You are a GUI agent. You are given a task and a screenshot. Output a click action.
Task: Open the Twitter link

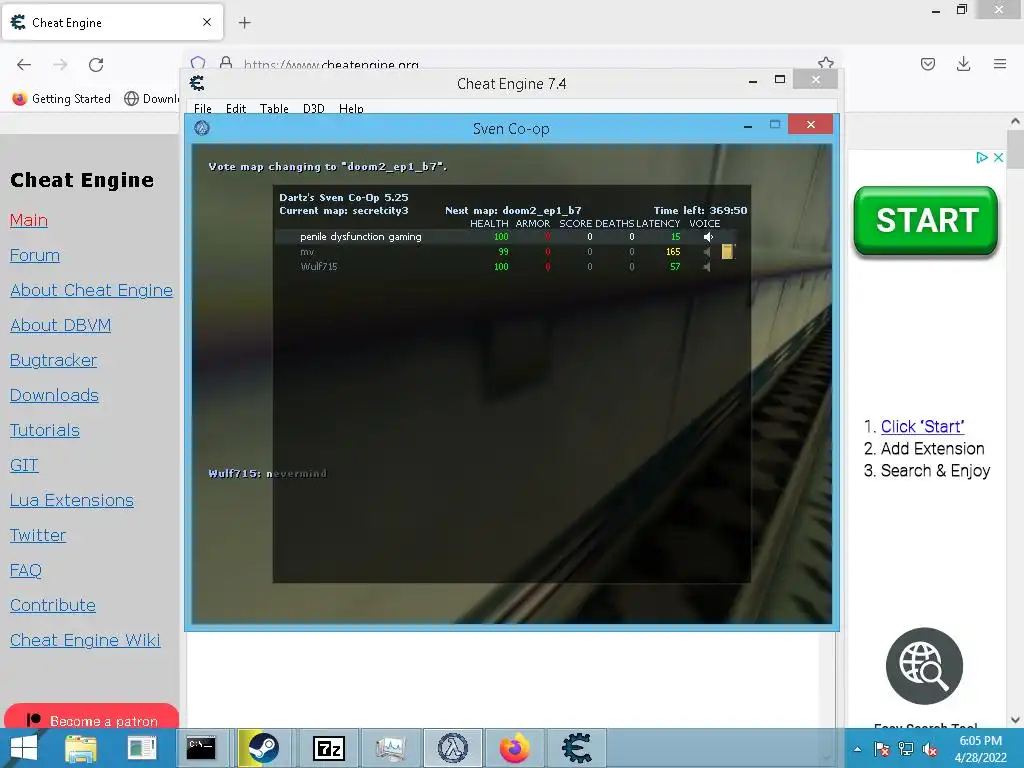click(38, 536)
